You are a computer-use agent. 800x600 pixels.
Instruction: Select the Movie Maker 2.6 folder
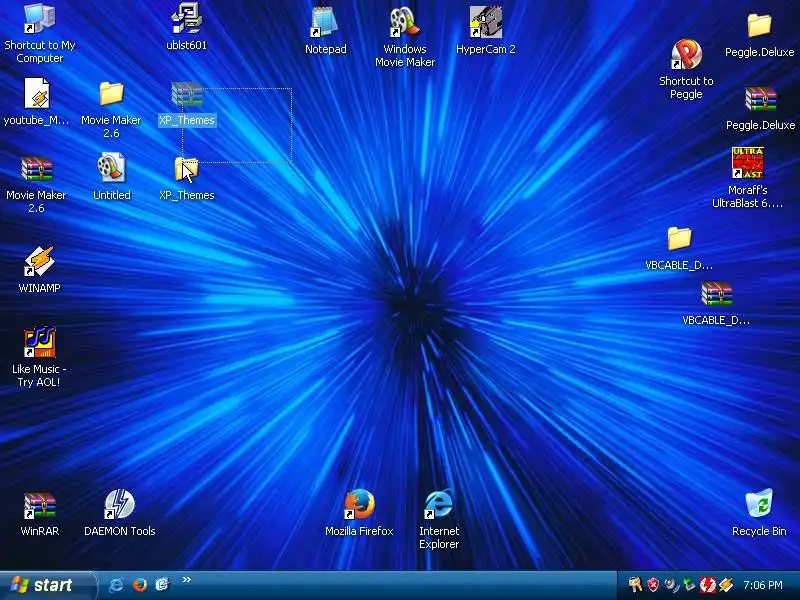(111, 93)
